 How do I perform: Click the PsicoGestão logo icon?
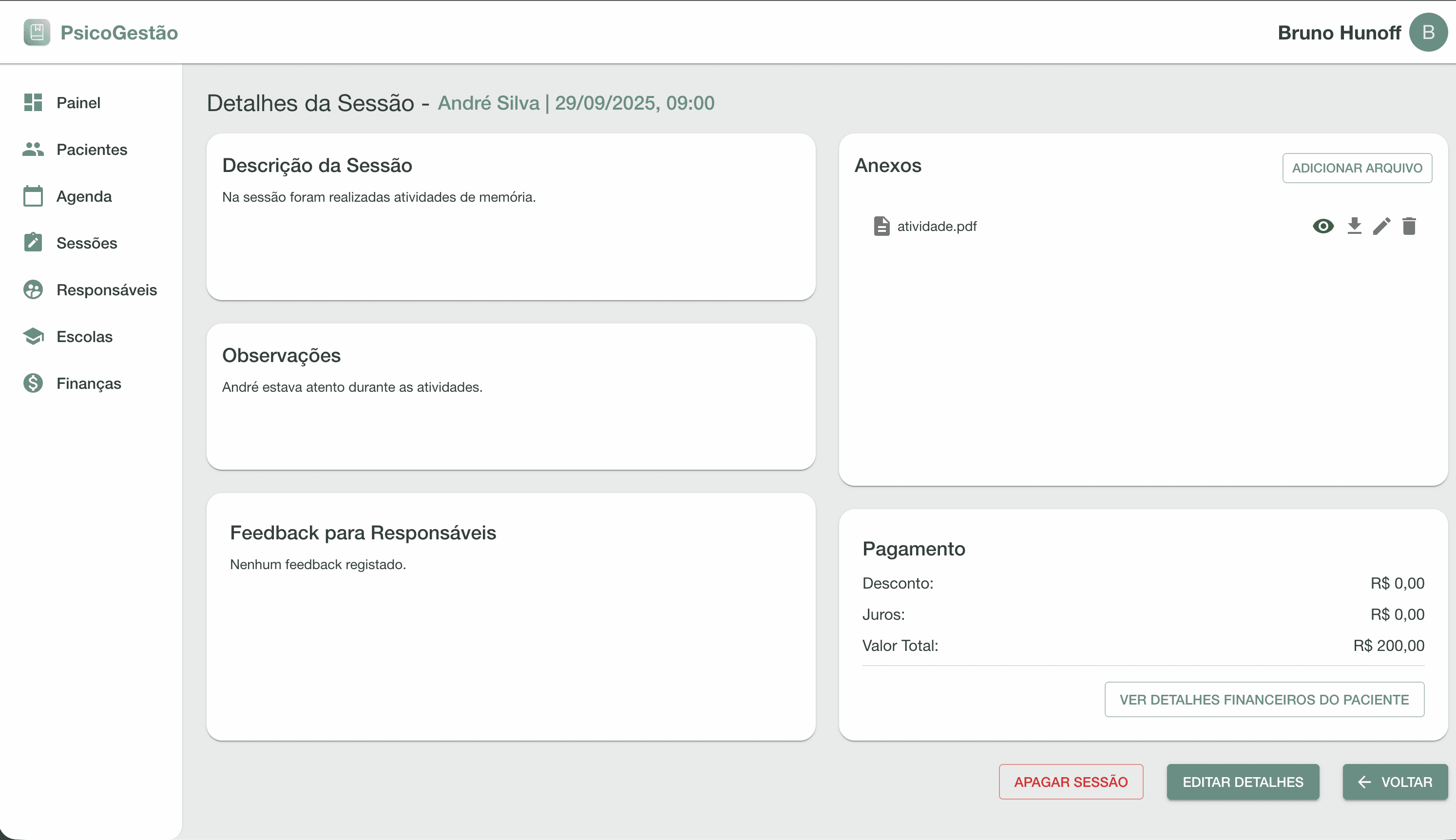(37, 32)
